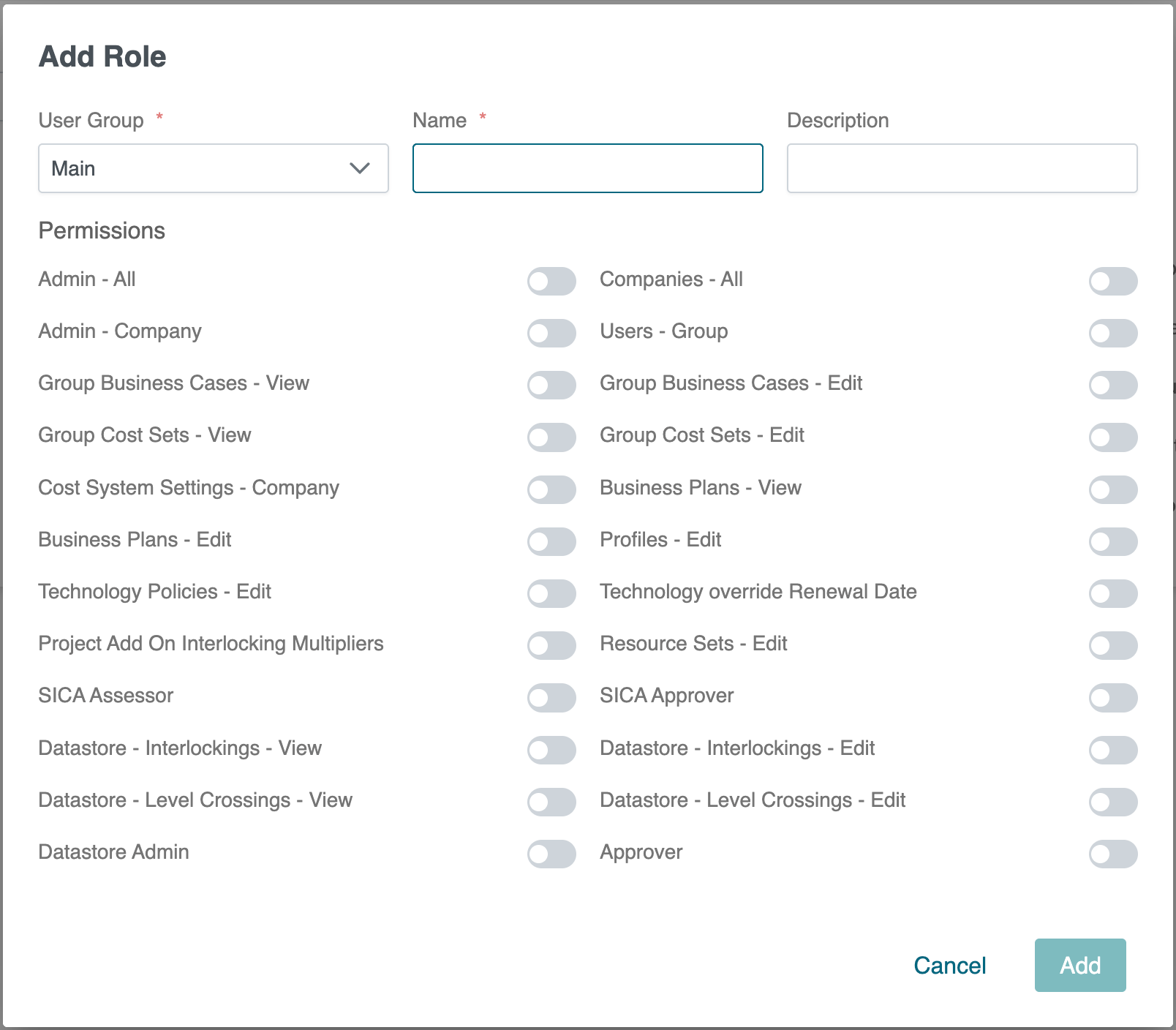The image size is (1176, 1030).
Task: Click the Cancel link
Action: (949, 966)
